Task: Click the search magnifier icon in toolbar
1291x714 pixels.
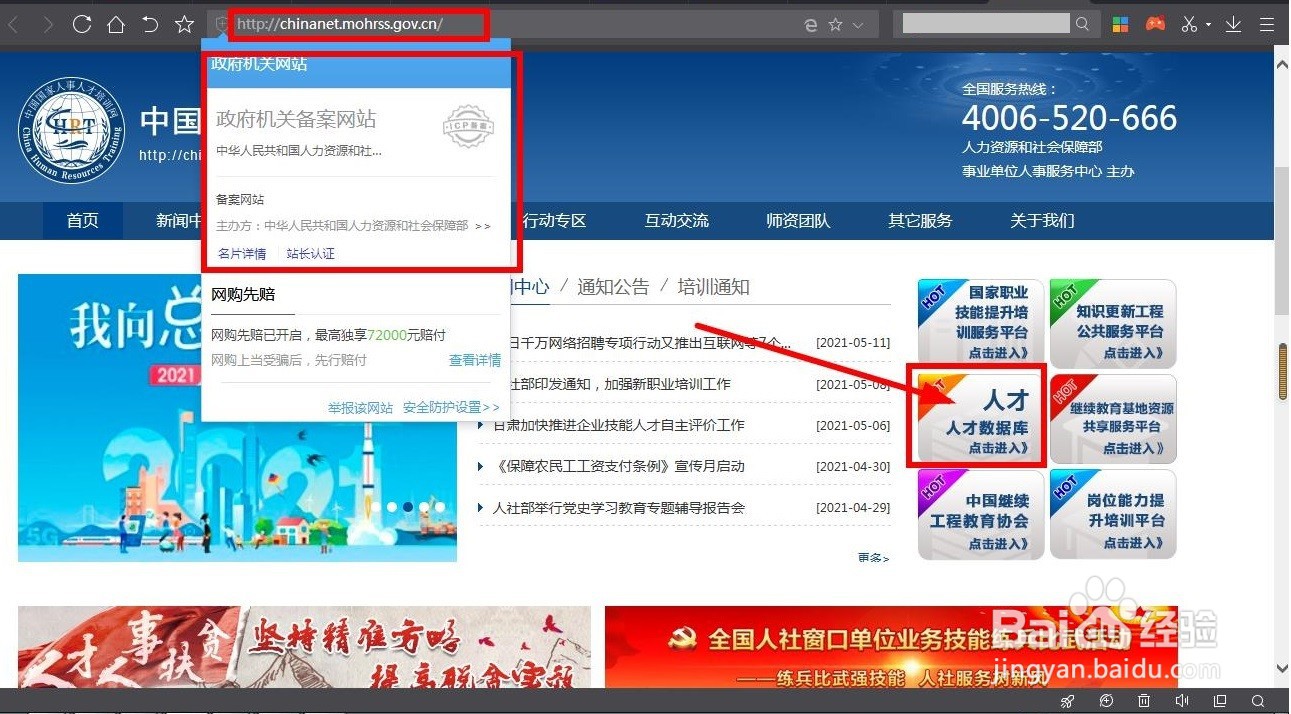Action: (x=1082, y=24)
